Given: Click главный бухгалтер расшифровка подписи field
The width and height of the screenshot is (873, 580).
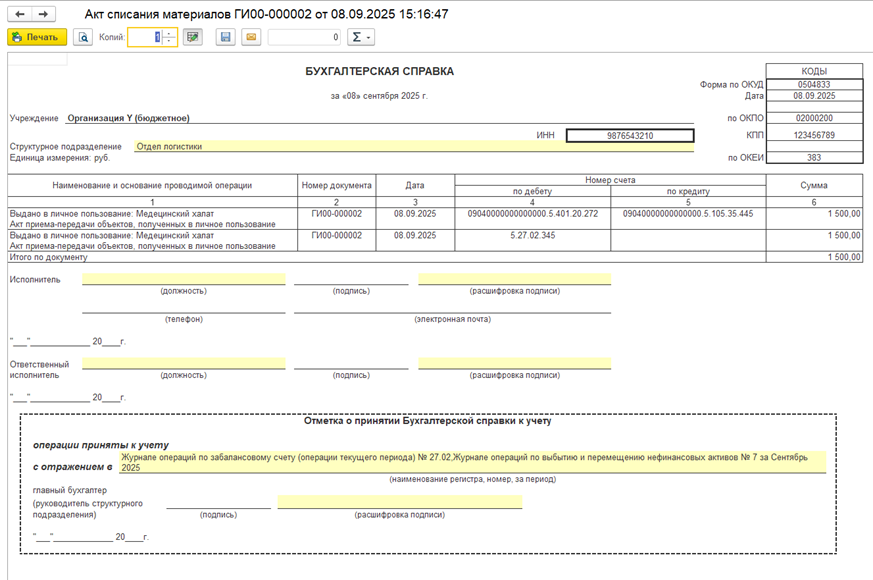Looking at the screenshot, I should [x=400, y=502].
